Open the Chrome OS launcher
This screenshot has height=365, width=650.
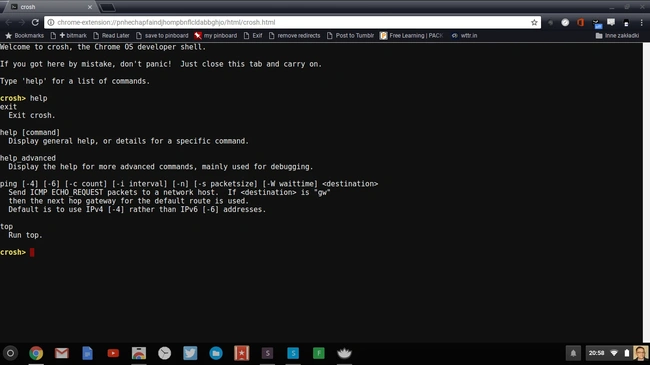coord(10,353)
